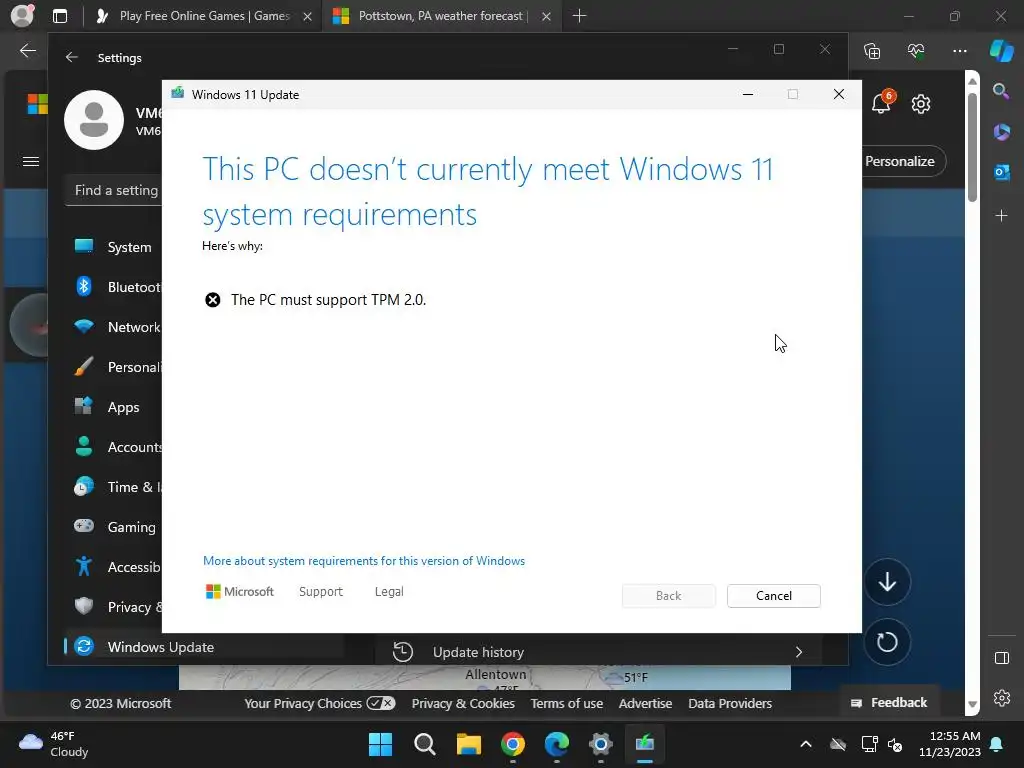The width and height of the screenshot is (1024, 768).
Task: Open Edge profile avatar
Action: 22,16
